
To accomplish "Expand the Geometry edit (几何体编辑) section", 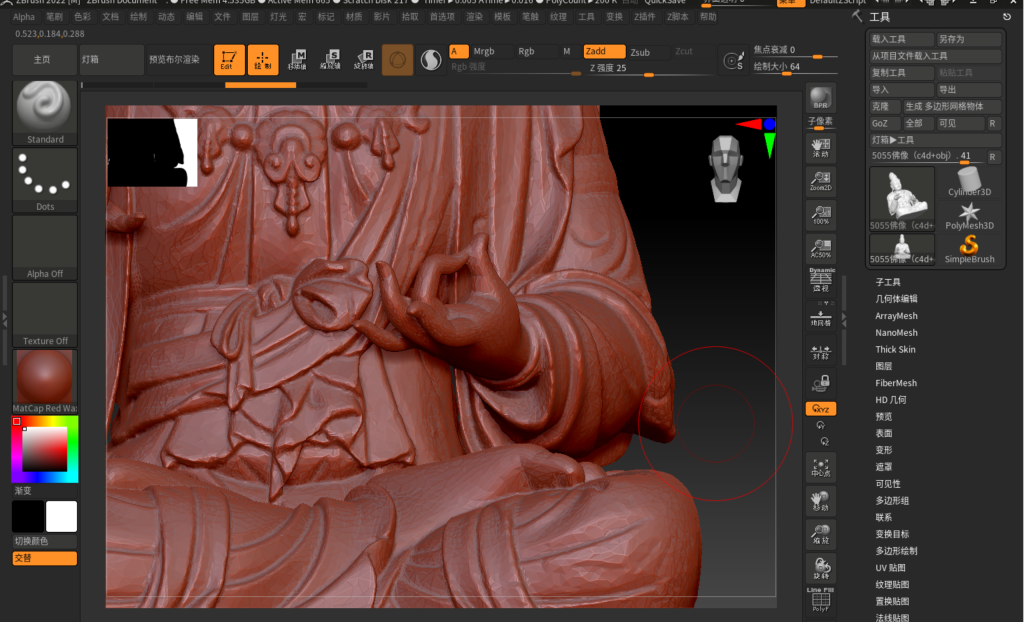I will click(896, 299).
